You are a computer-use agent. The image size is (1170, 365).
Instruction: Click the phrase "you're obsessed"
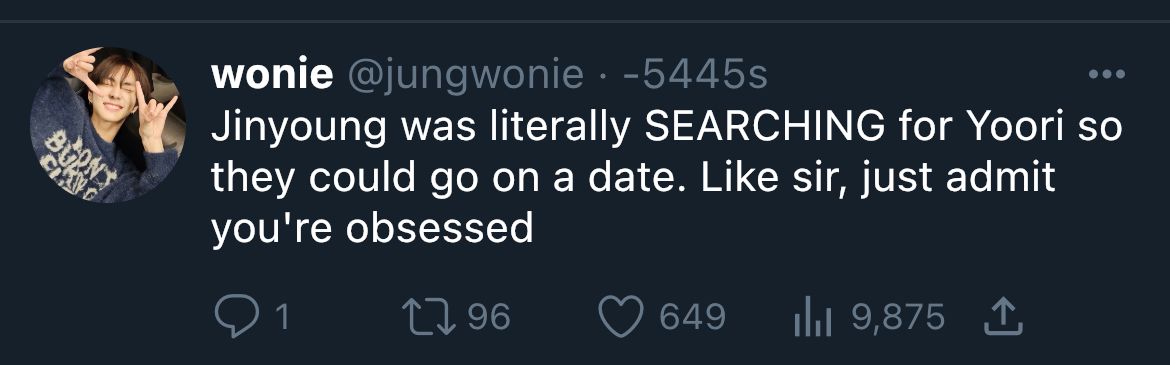click(372, 228)
